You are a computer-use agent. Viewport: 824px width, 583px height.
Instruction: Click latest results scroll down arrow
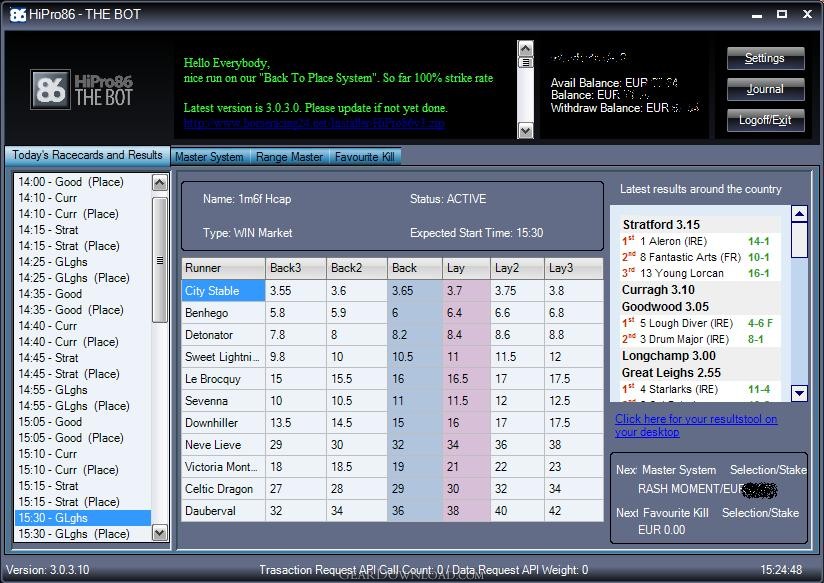[x=799, y=393]
